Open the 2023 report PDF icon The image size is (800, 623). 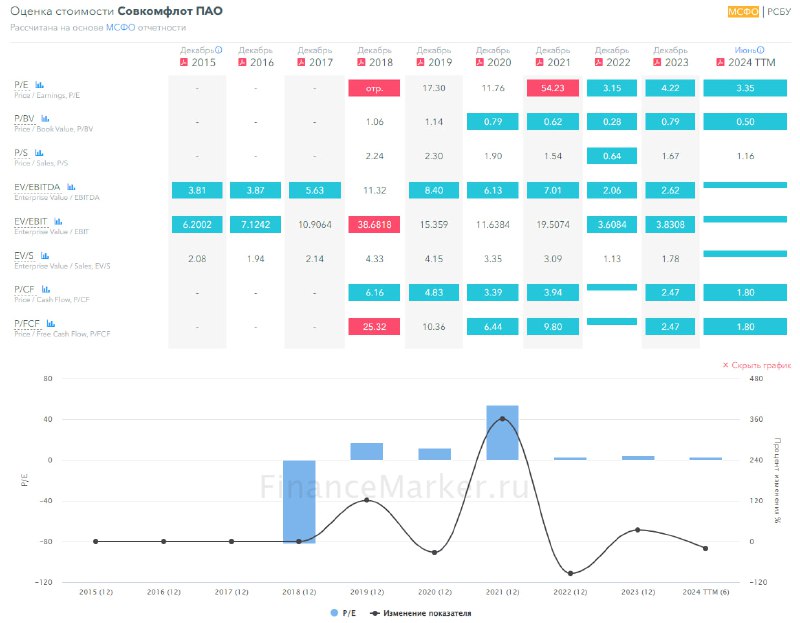(657, 62)
